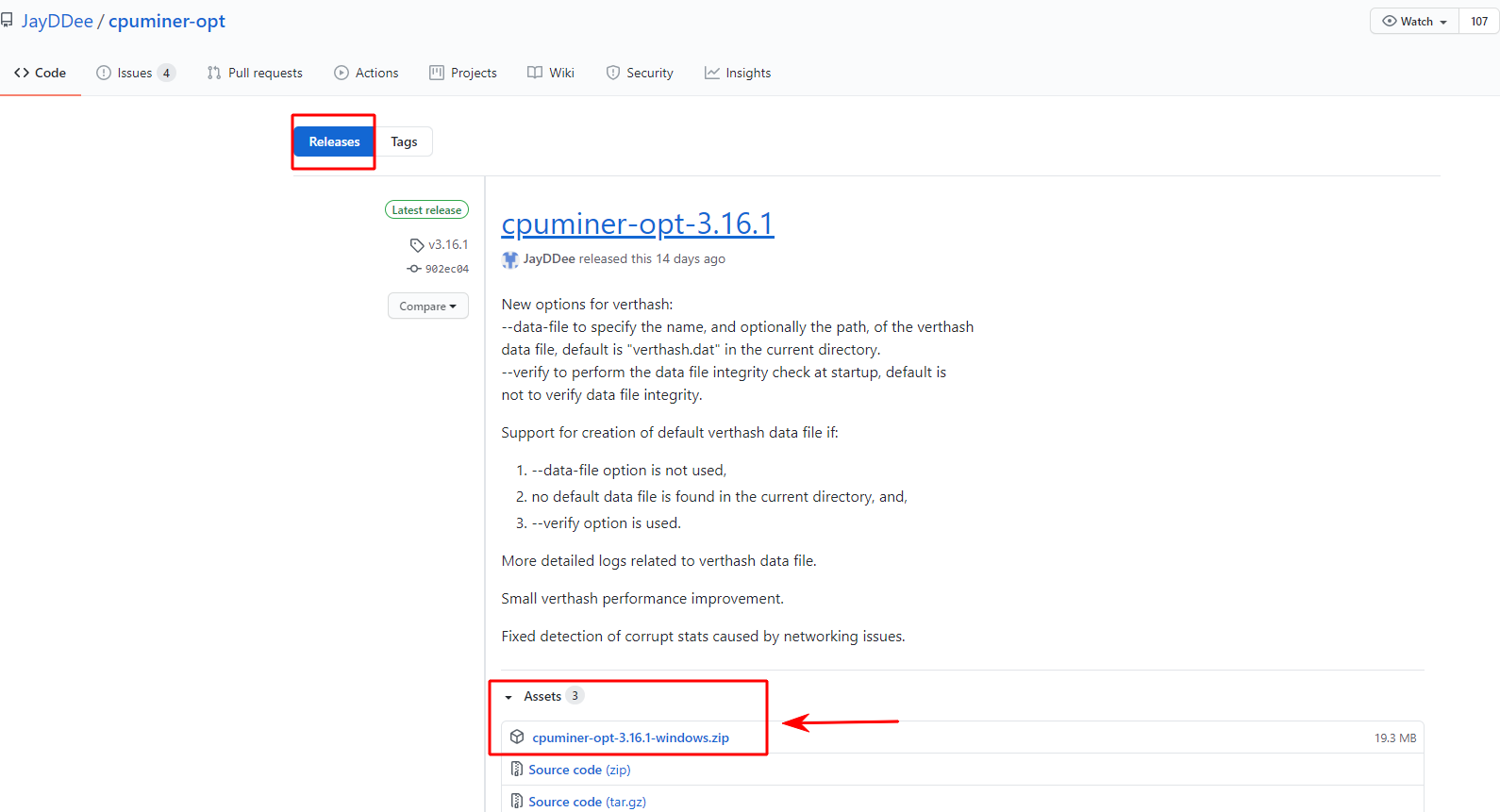Open the cpuminer-opt repository link

tap(167, 21)
